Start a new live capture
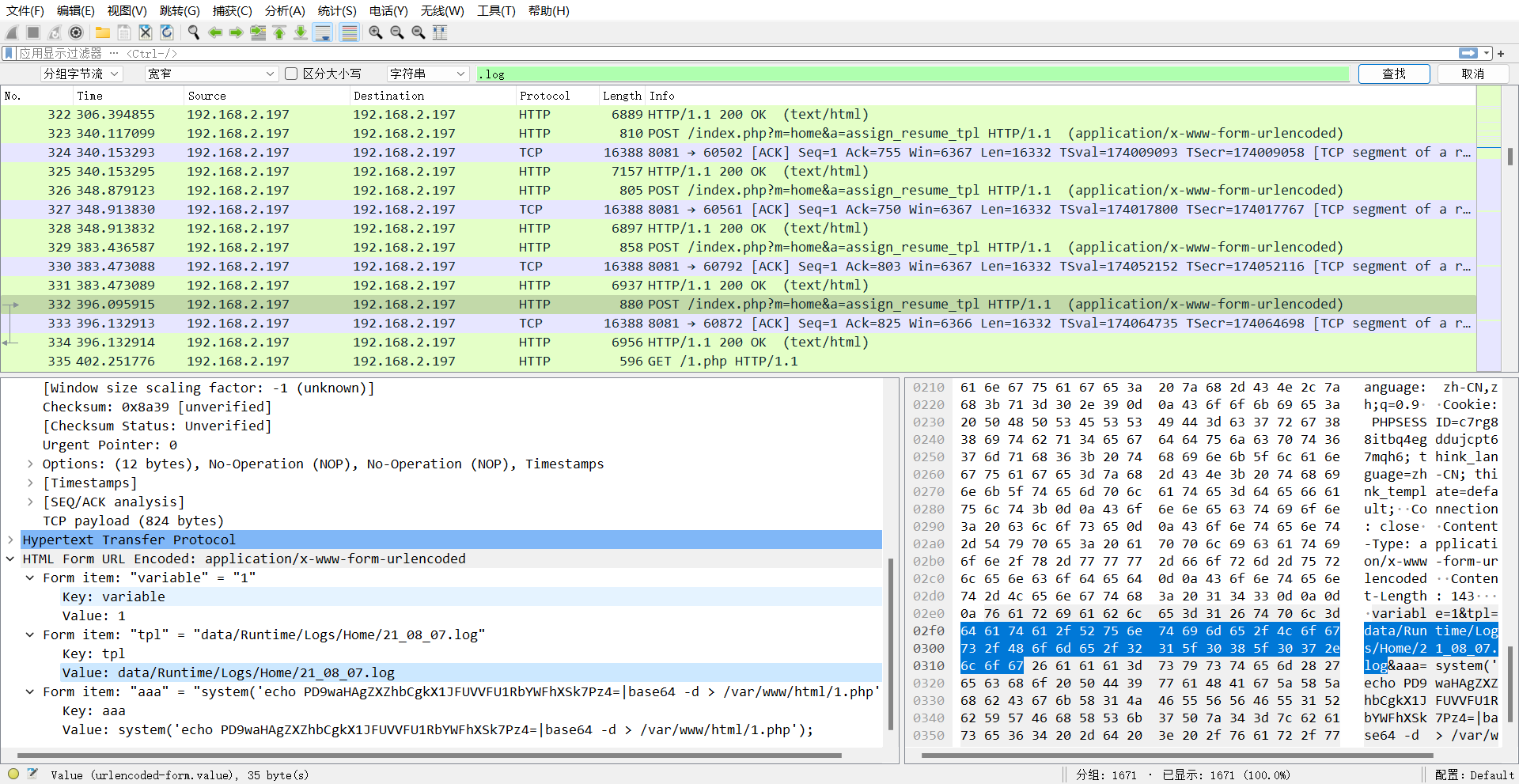The height and width of the screenshot is (784, 1519). pyautogui.click(x=11, y=32)
